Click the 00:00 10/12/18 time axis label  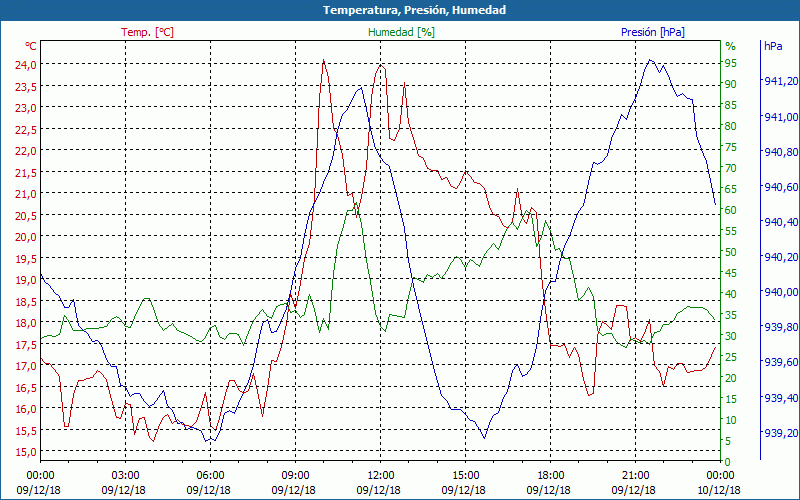pyautogui.click(x=719, y=483)
